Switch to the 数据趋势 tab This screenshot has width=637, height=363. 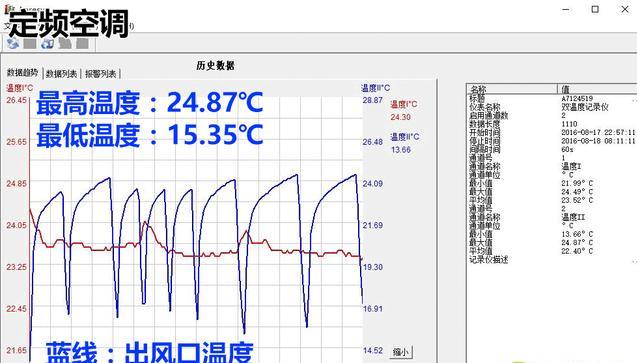point(22,73)
